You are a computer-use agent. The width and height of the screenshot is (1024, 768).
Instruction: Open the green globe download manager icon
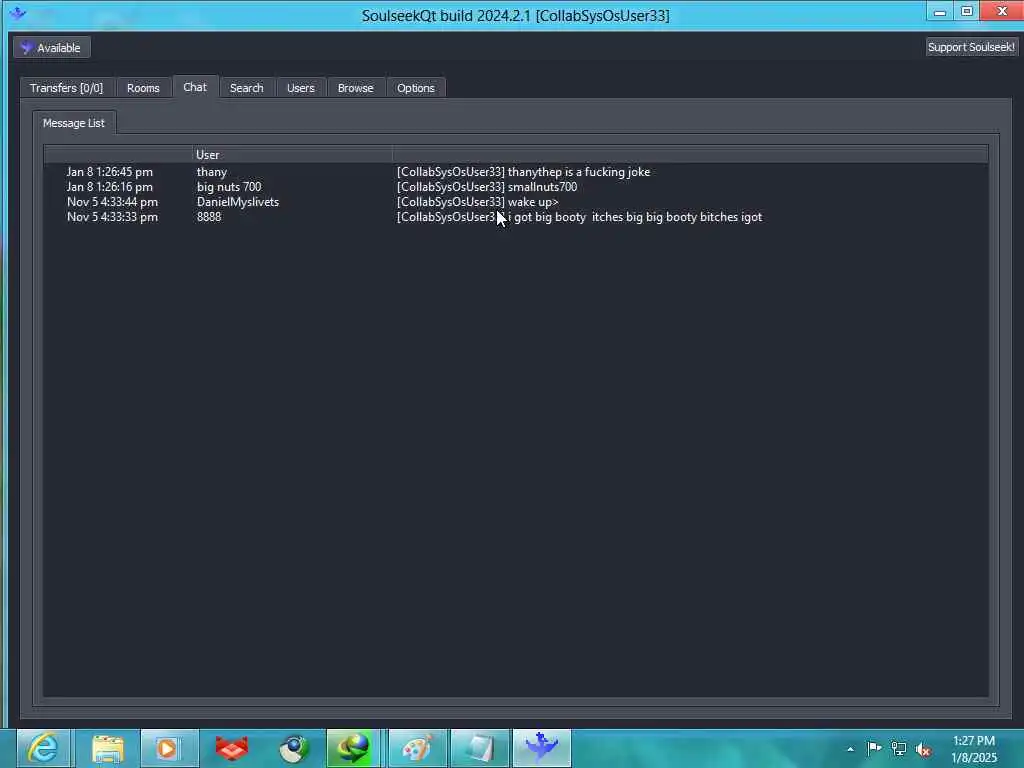coord(353,748)
